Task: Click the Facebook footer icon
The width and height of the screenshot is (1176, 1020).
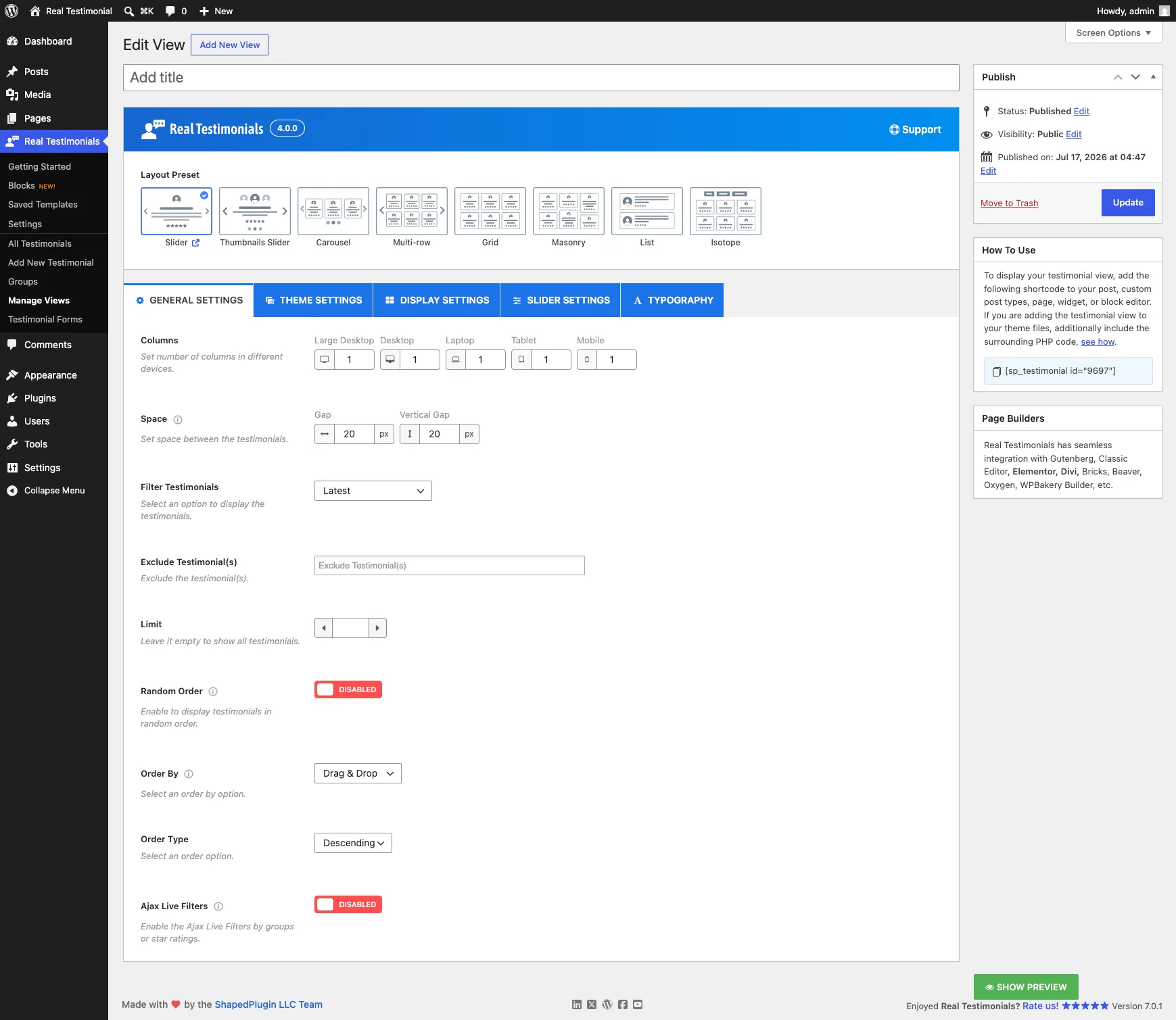Action: click(623, 1004)
